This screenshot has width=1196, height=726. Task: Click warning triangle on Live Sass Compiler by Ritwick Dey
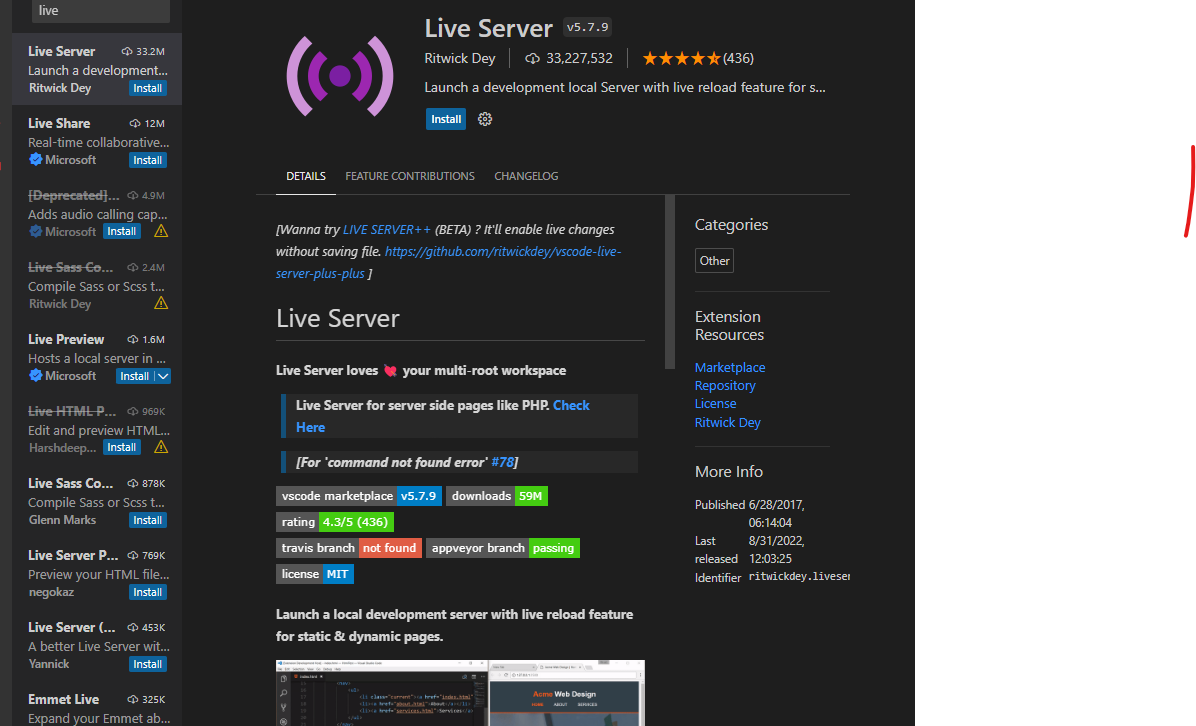[161, 303]
